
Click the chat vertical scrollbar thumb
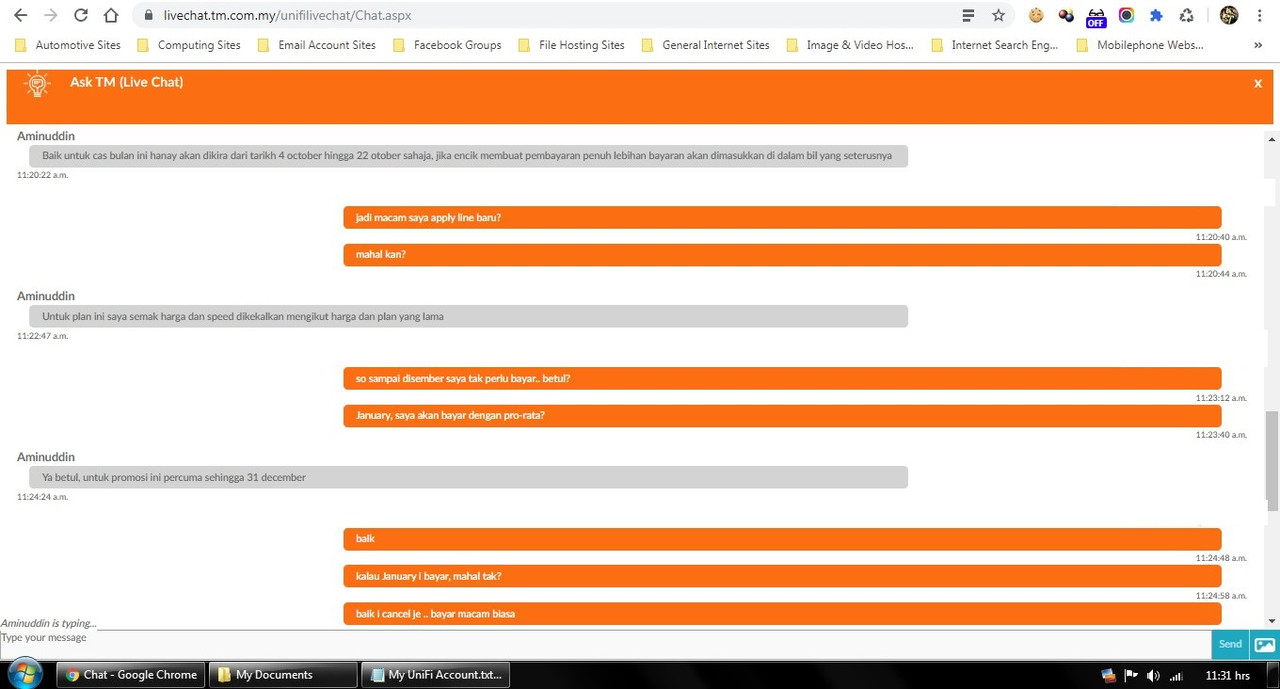[x=1273, y=461]
